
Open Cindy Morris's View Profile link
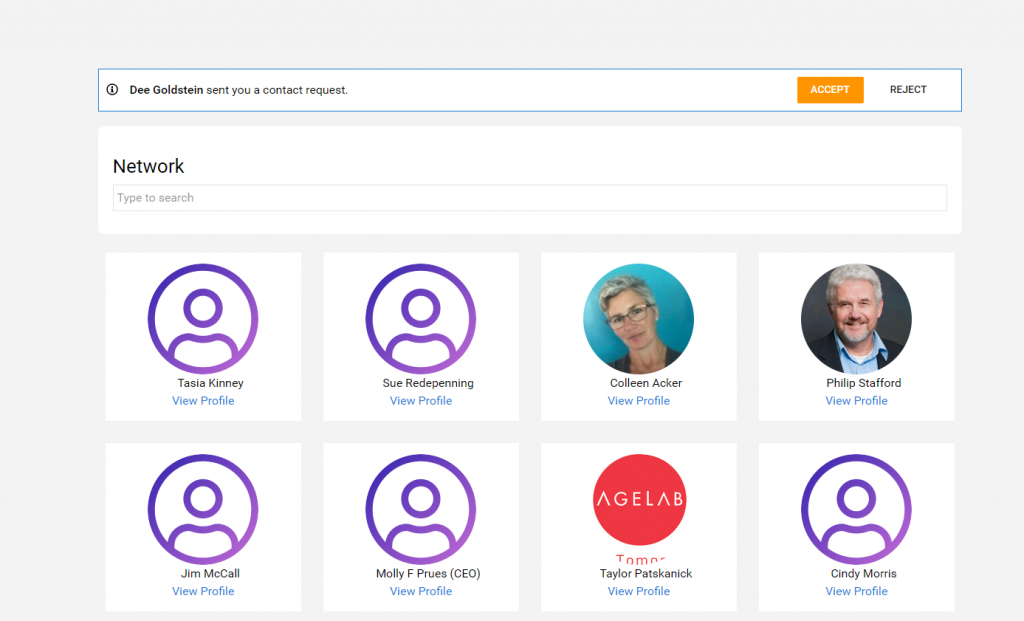pyautogui.click(x=856, y=592)
